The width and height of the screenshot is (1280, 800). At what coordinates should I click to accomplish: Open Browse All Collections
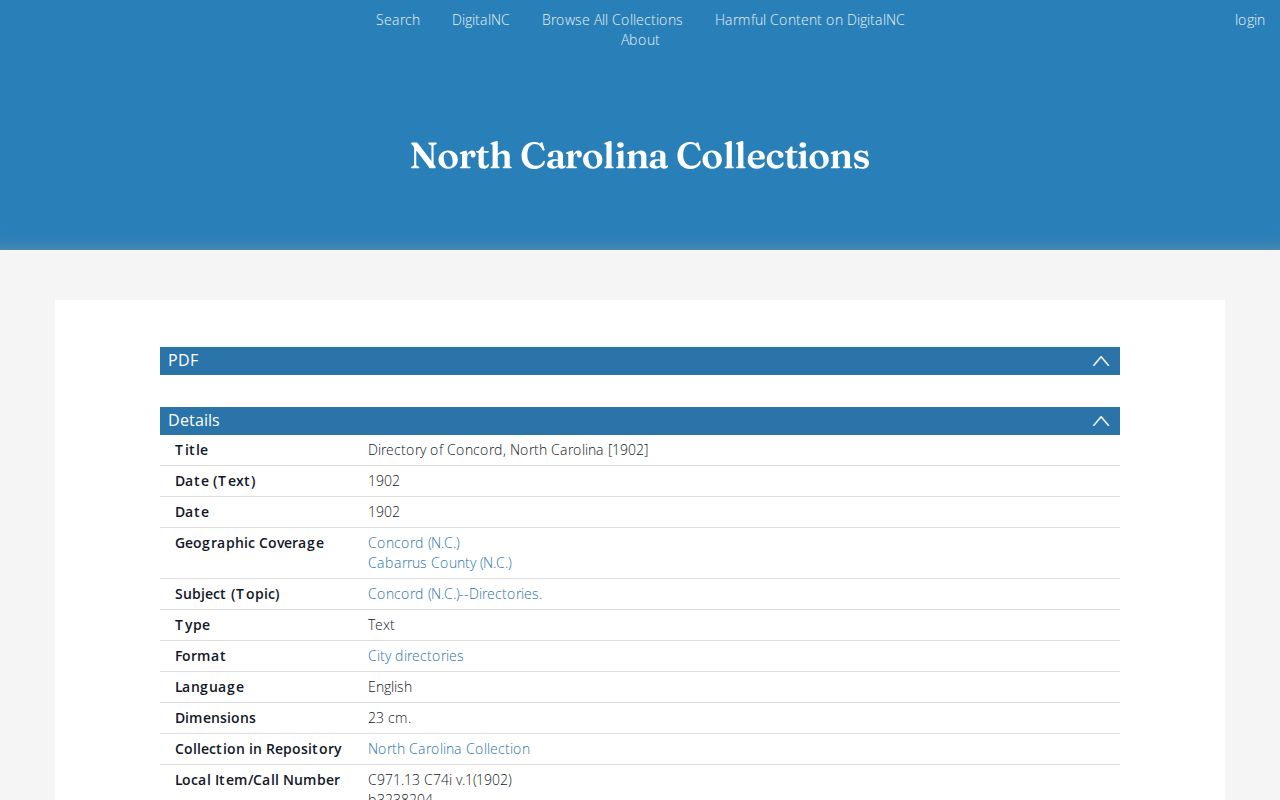click(612, 20)
